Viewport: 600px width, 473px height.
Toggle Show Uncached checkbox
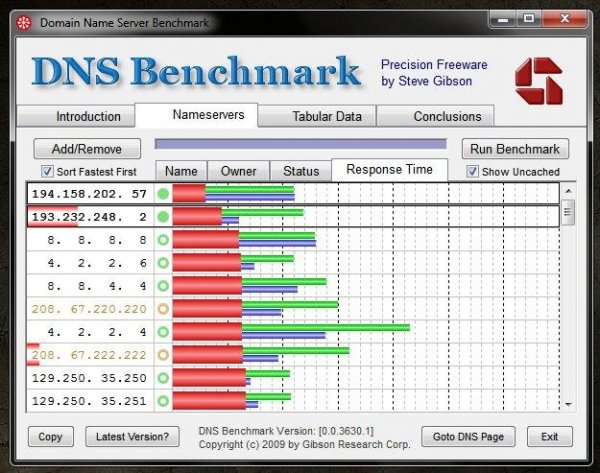[473, 171]
